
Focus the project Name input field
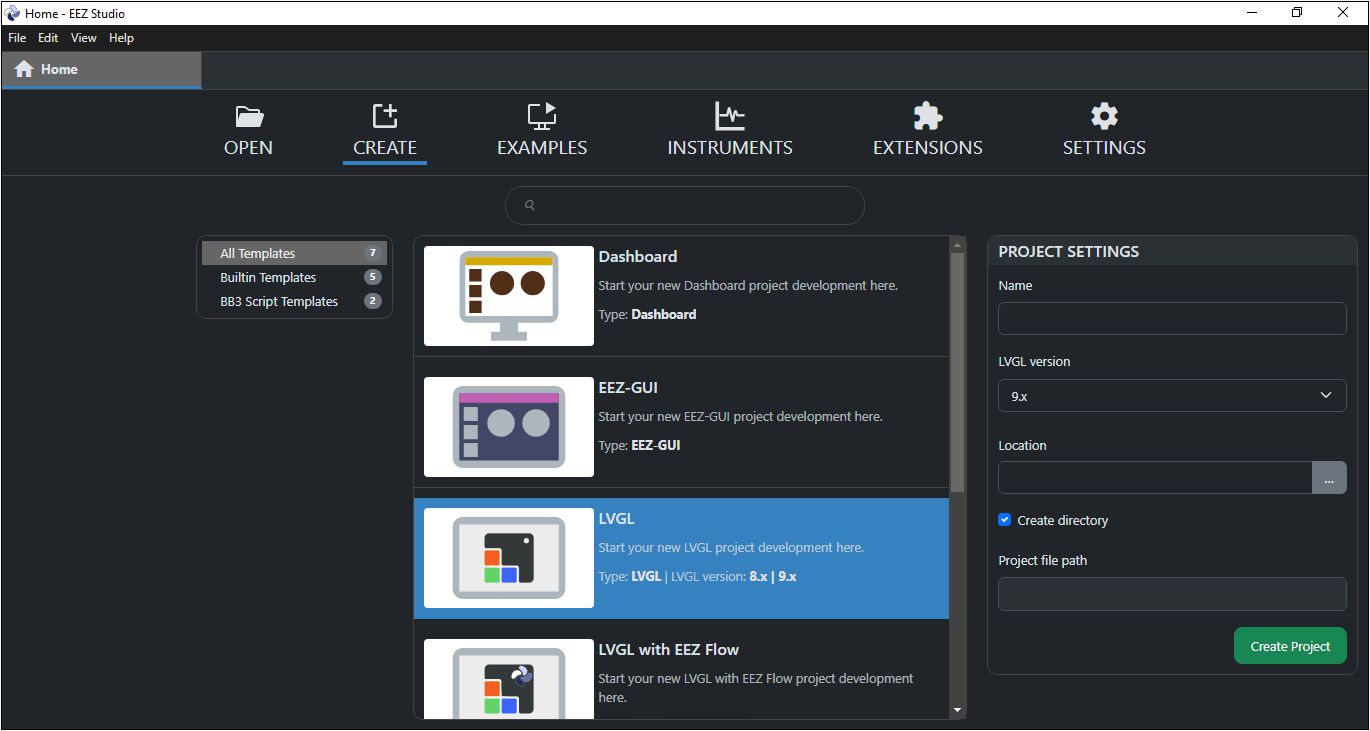tap(1172, 319)
